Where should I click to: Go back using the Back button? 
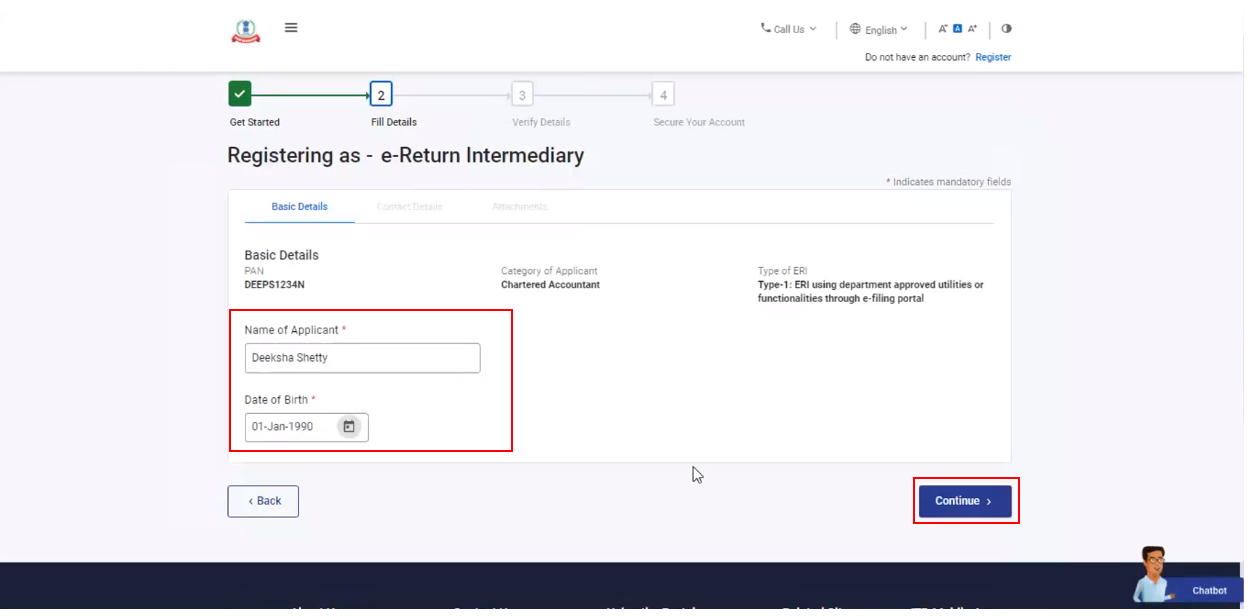[263, 501]
